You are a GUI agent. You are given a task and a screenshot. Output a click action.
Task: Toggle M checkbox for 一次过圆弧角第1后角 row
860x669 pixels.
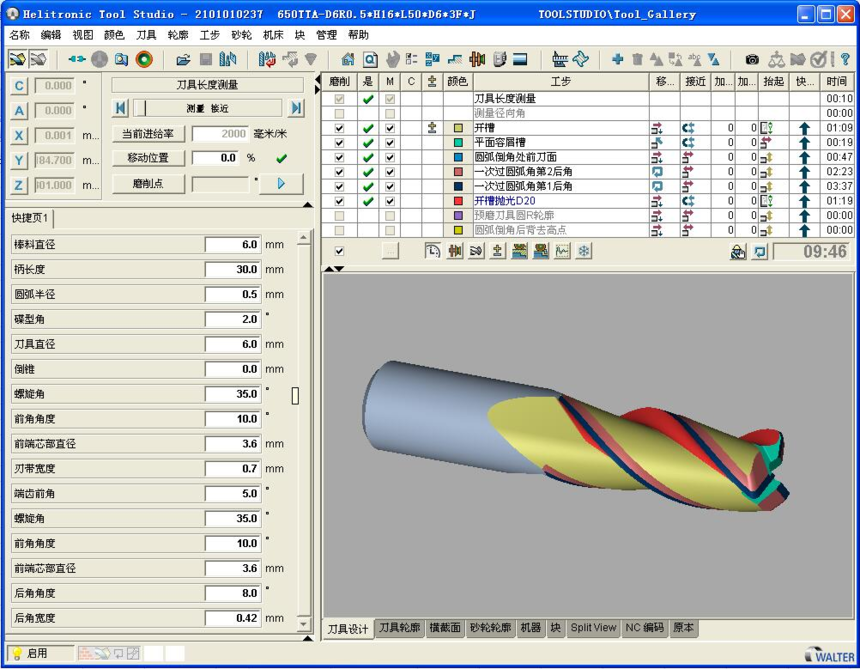pos(390,186)
